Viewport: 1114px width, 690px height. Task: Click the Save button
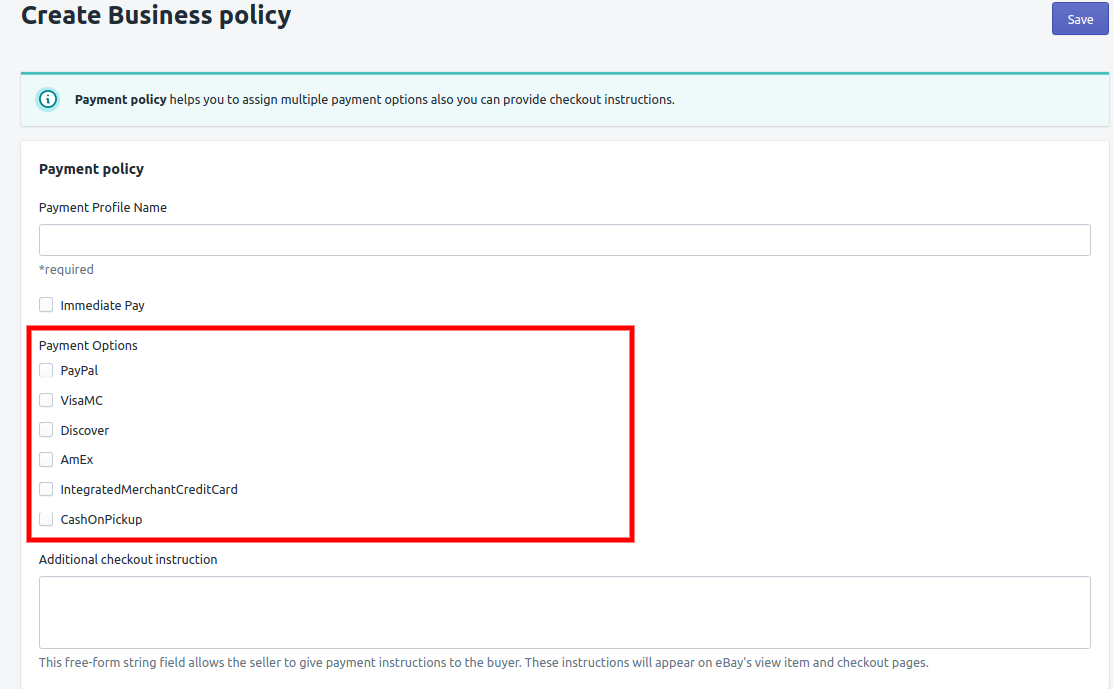(x=1080, y=19)
